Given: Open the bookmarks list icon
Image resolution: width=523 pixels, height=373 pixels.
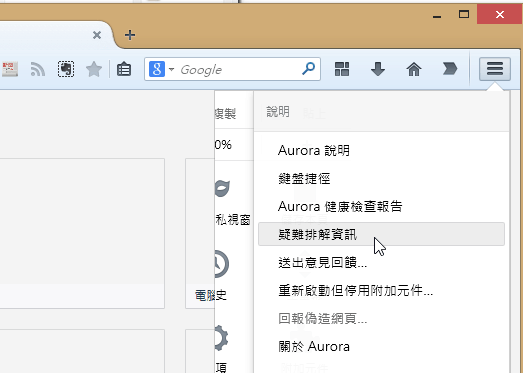Looking at the screenshot, I should [x=124, y=69].
